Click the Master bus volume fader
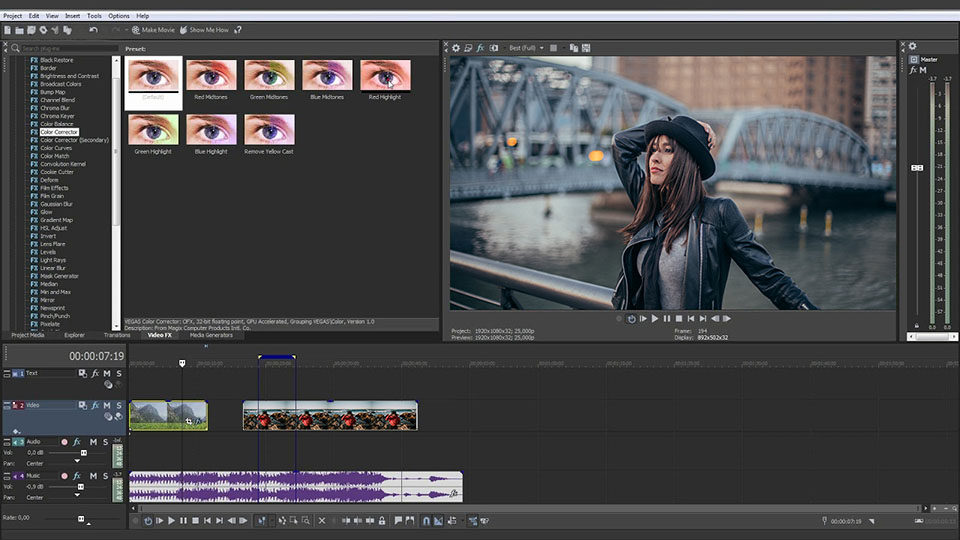 pos(917,168)
